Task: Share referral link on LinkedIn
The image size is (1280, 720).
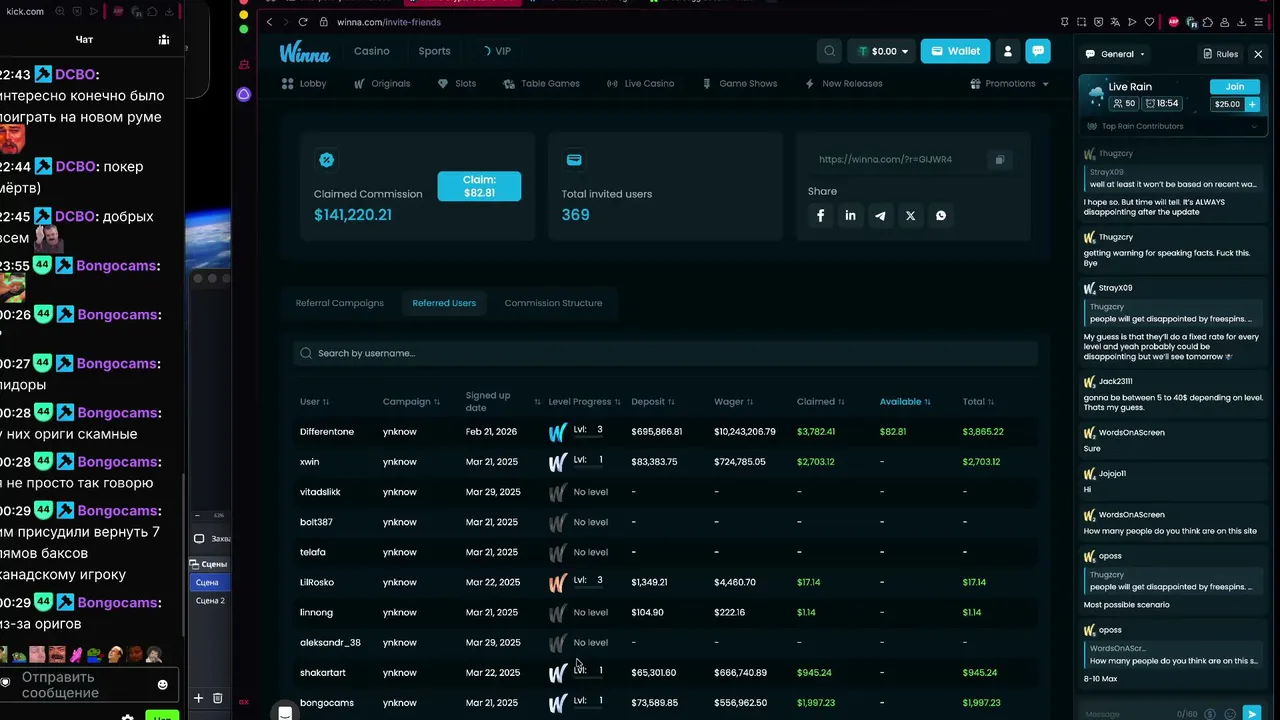Action: pyautogui.click(x=850, y=216)
